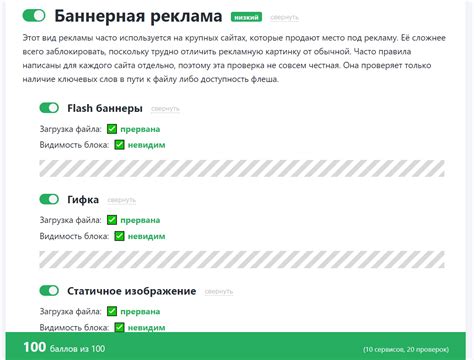This screenshot has height=360, width=474.
Task: Toggle the Баннерная реклама main switch
Action: [34, 16]
